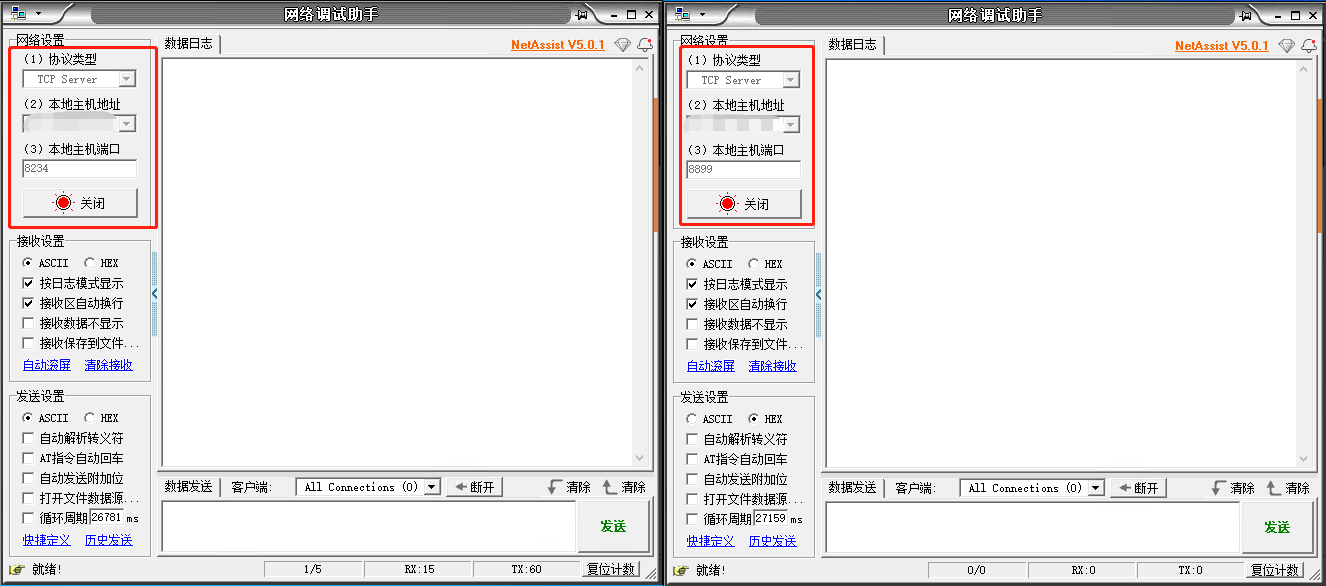Click green 发送 button in port 8899 window
The width and height of the screenshot is (1326, 586).
tap(1277, 527)
